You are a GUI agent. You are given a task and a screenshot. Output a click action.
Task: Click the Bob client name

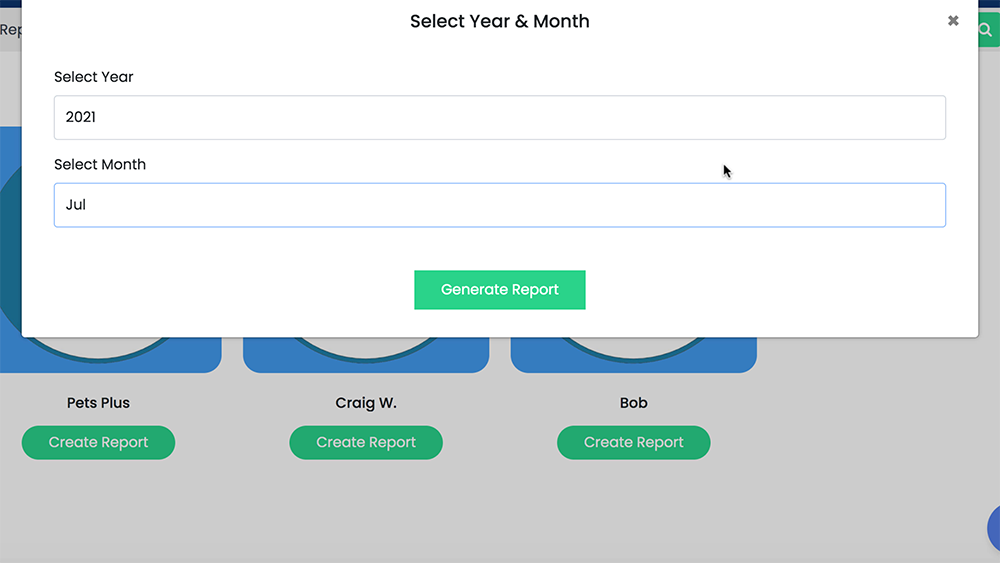[633, 403]
